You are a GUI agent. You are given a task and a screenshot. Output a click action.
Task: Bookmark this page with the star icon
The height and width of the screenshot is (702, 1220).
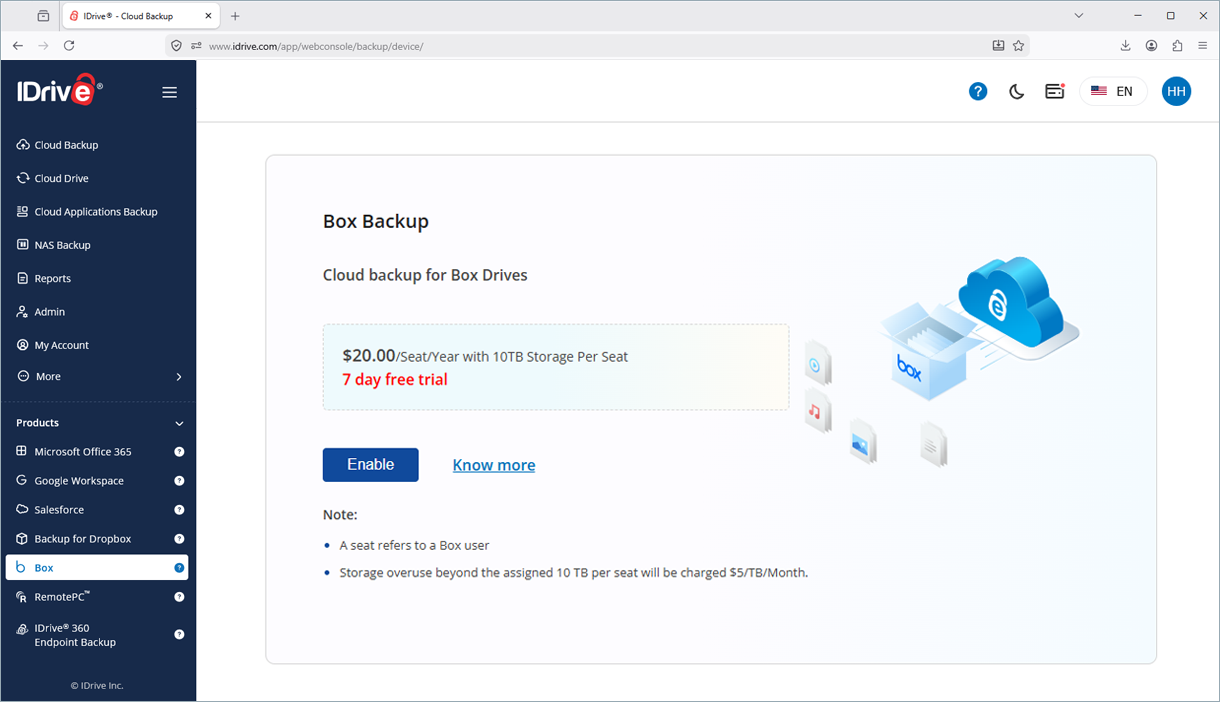[x=1018, y=46]
